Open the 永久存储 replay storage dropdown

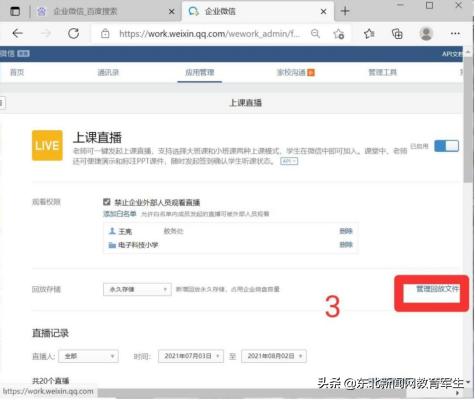click(x=137, y=289)
